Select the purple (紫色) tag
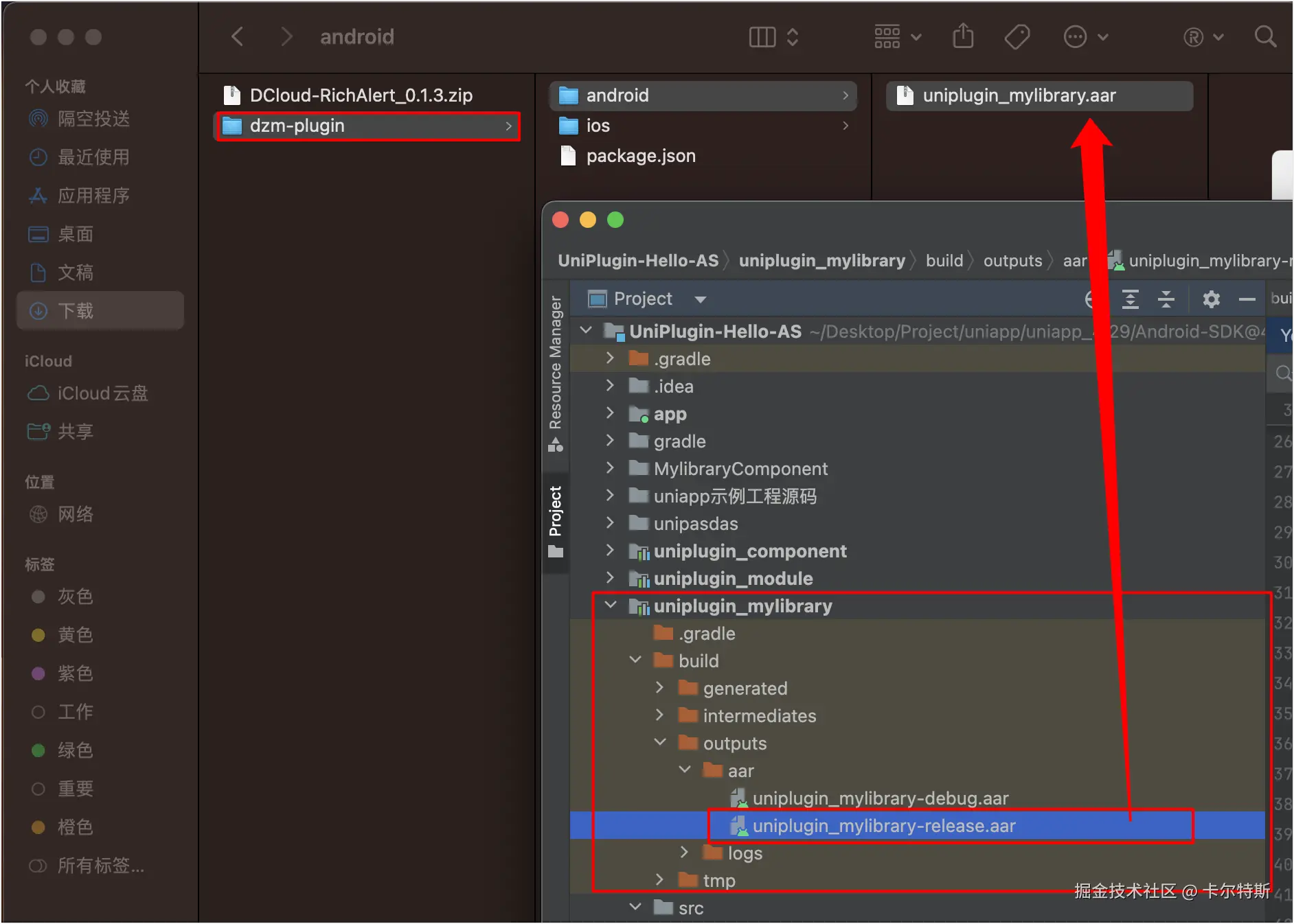1294x924 pixels. click(100, 673)
